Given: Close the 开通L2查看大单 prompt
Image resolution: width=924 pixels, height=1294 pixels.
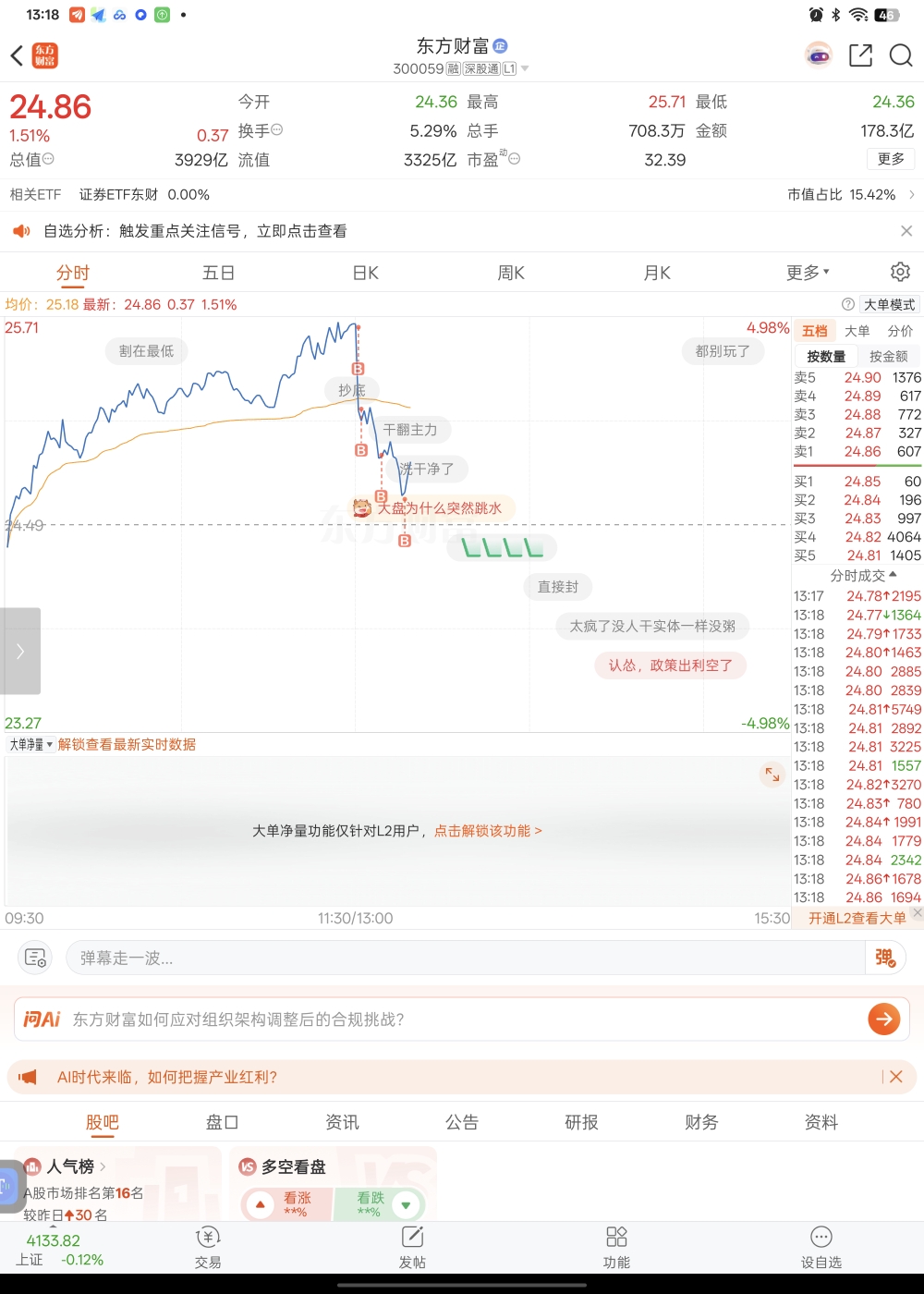Looking at the screenshot, I should click(917, 913).
